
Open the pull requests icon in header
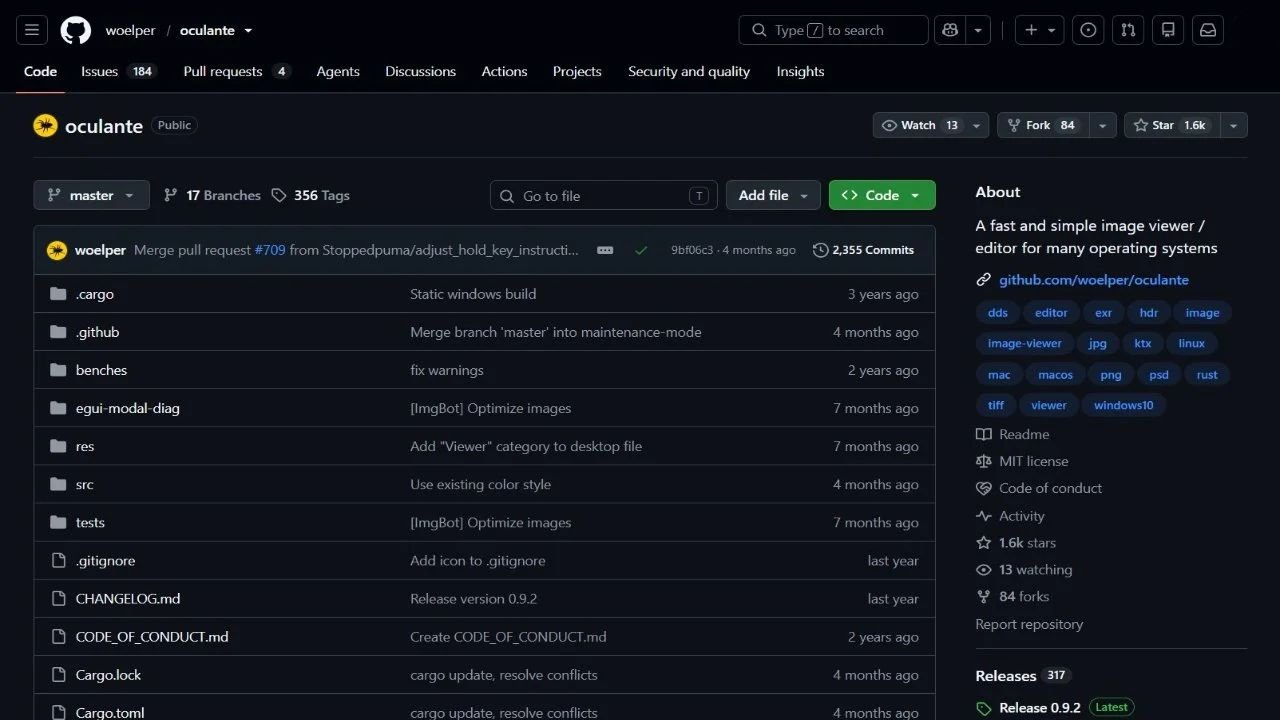click(x=1128, y=30)
